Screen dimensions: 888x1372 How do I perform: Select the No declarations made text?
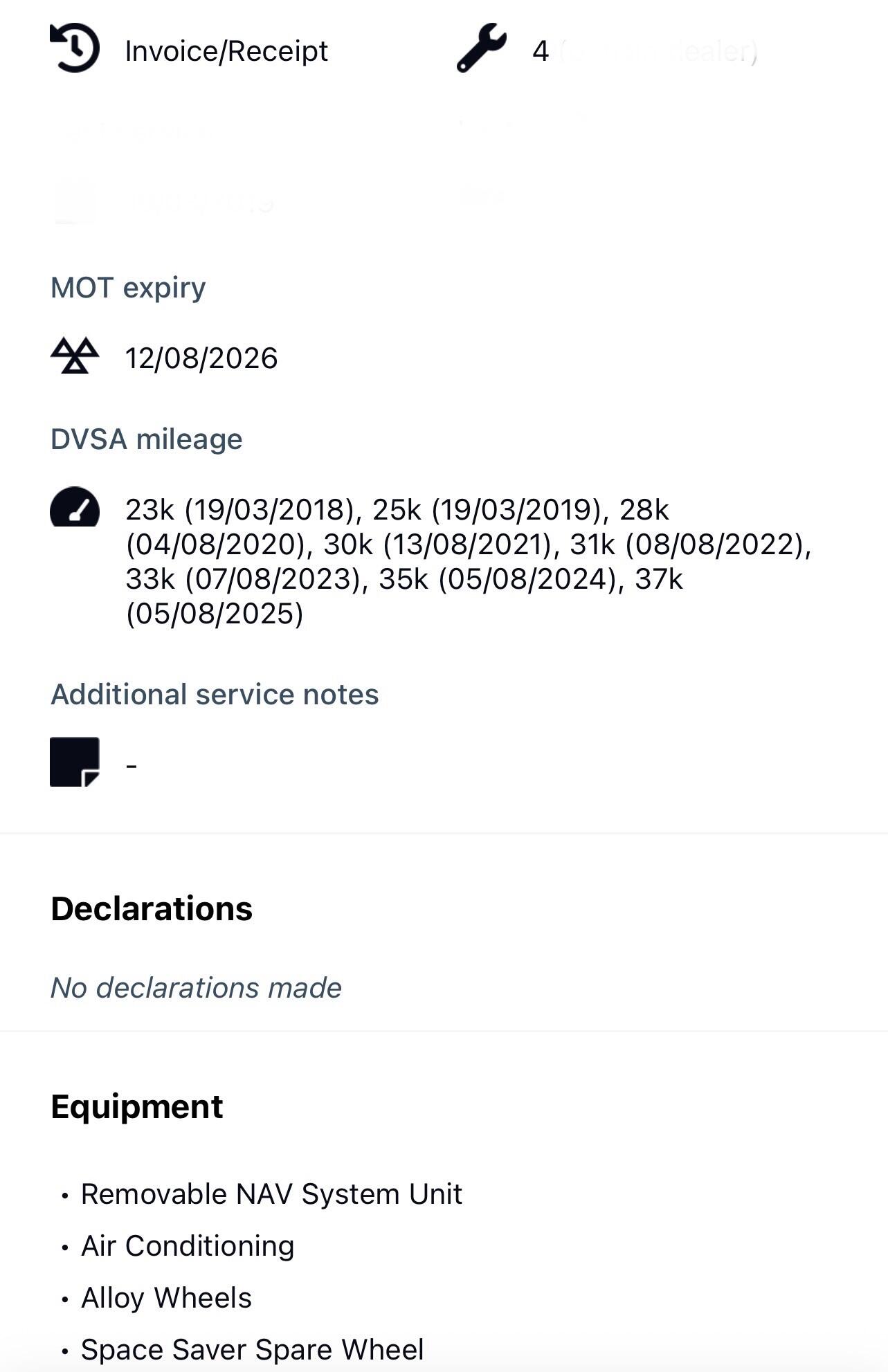pos(196,988)
